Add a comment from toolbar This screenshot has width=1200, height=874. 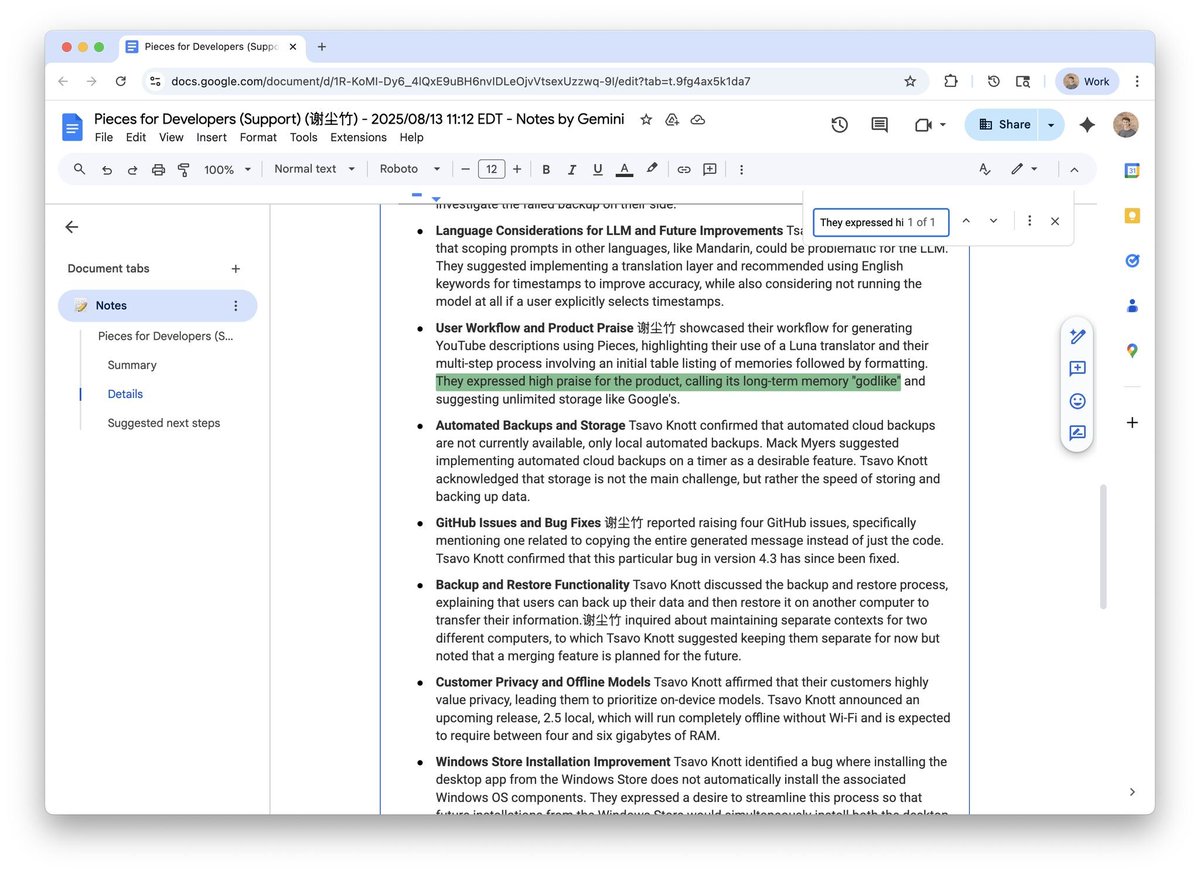pyautogui.click(x=710, y=170)
